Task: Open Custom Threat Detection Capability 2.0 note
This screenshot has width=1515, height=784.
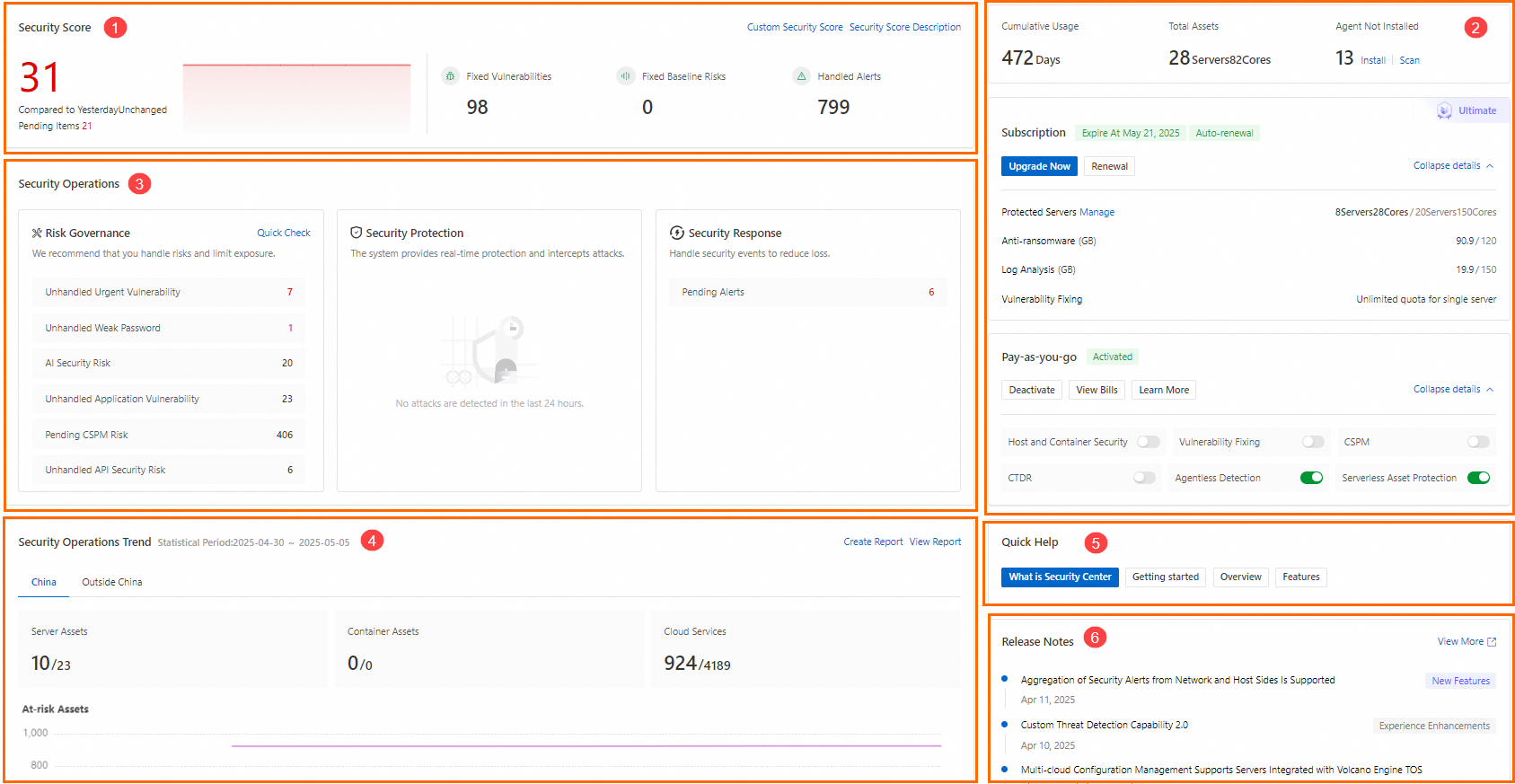Action: coord(1104,725)
